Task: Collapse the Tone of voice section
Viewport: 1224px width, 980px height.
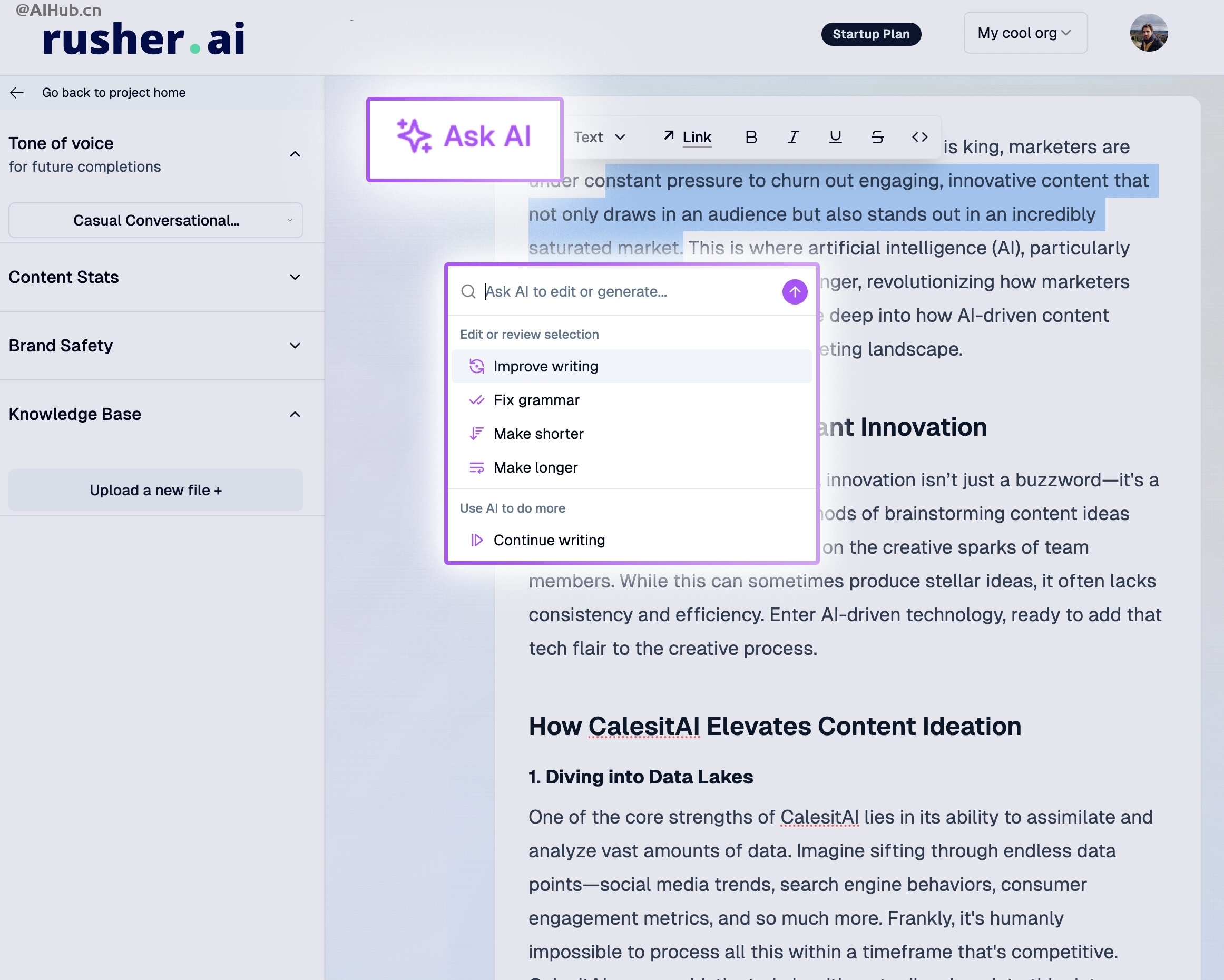Action: (x=295, y=154)
